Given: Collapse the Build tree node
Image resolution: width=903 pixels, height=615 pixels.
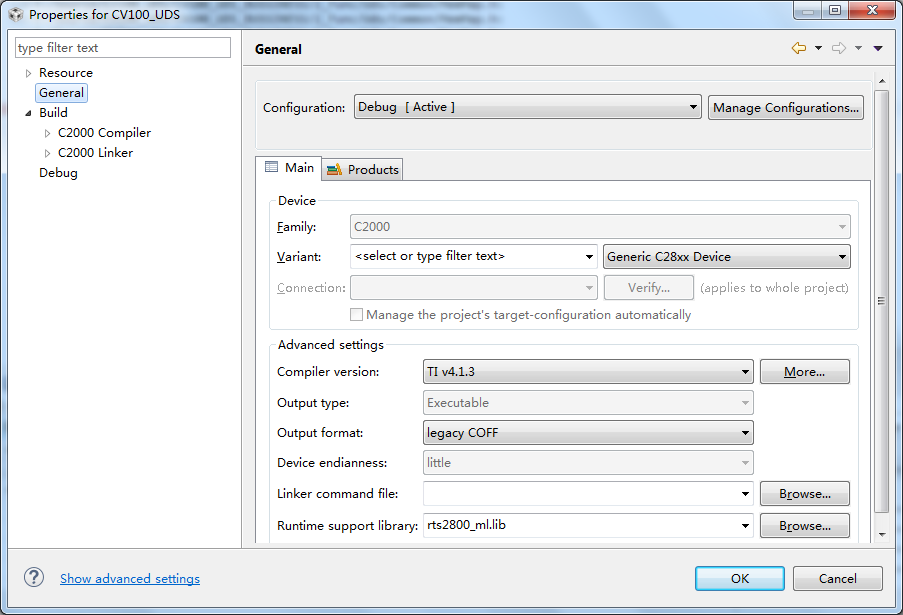Looking at the screenshot, I should click(28, 113).
